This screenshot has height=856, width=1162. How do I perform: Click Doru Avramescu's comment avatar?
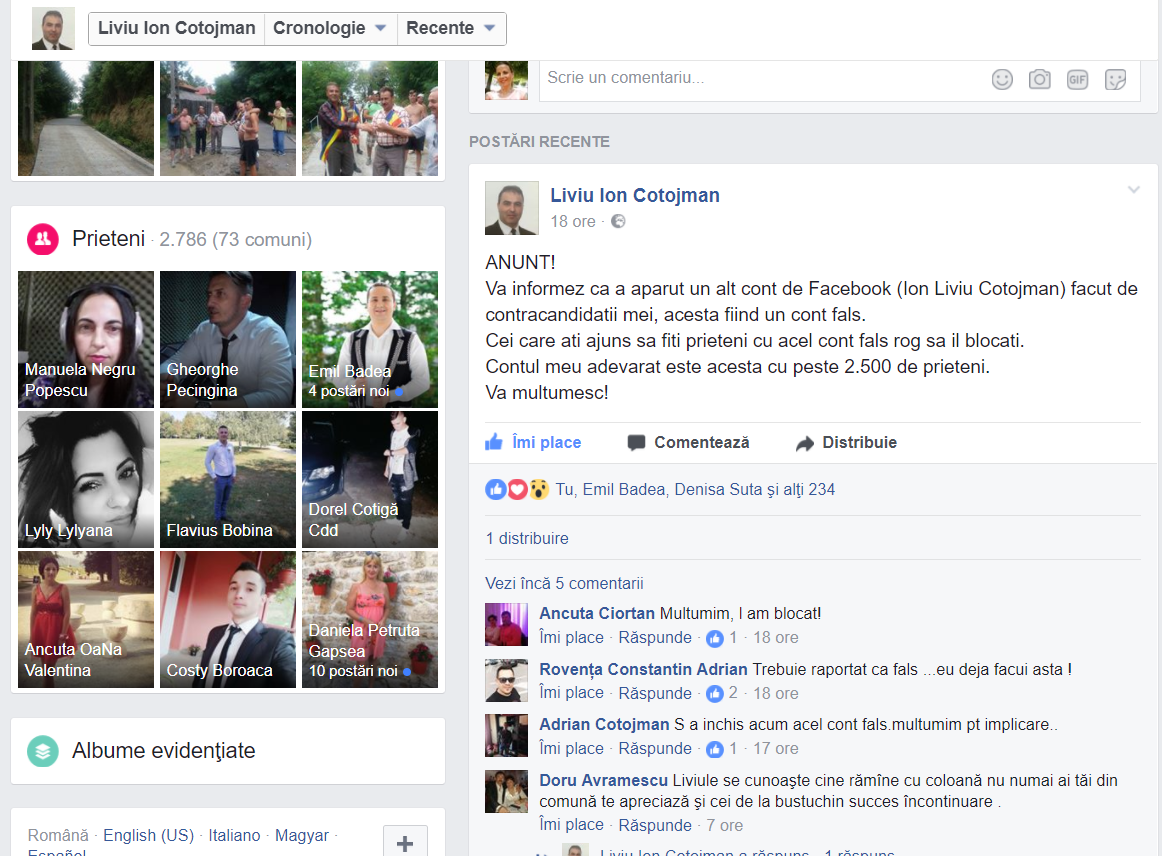tap(507, 792)
